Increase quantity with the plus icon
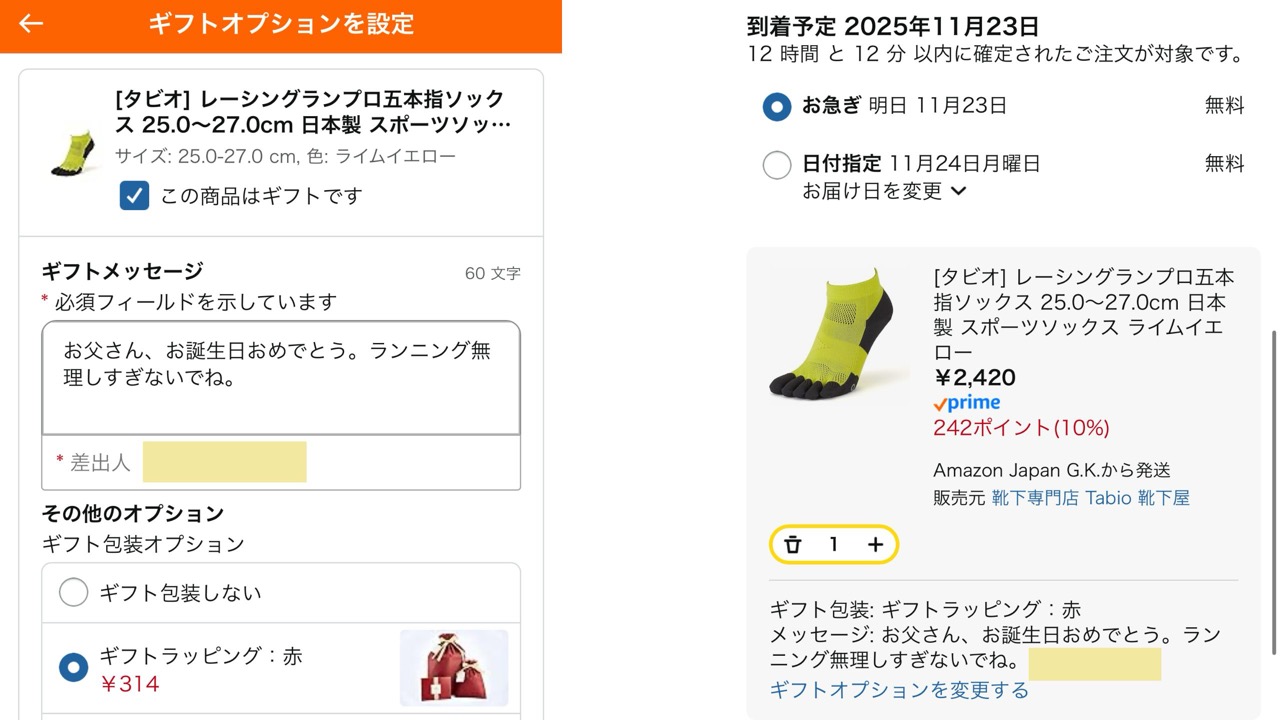 875,544
